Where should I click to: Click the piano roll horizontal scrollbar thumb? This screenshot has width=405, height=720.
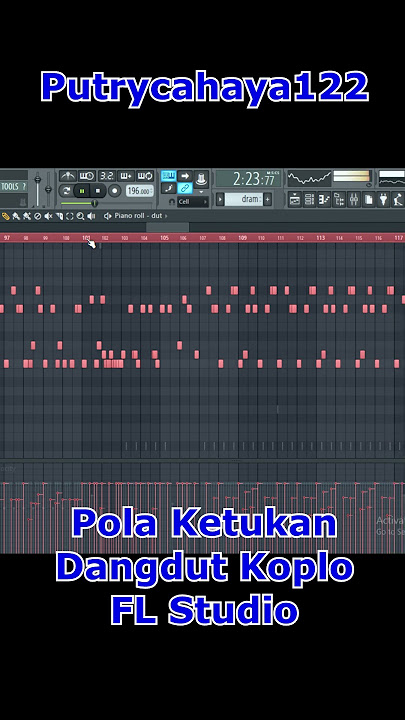pyautogui.click(x=168, y=227)
